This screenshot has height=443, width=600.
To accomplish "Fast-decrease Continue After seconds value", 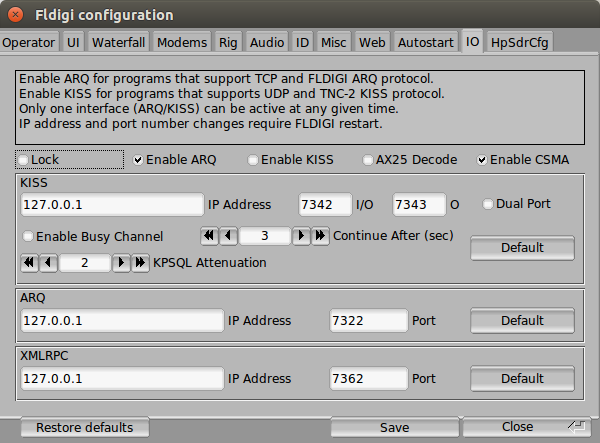I will click(209, 236).
